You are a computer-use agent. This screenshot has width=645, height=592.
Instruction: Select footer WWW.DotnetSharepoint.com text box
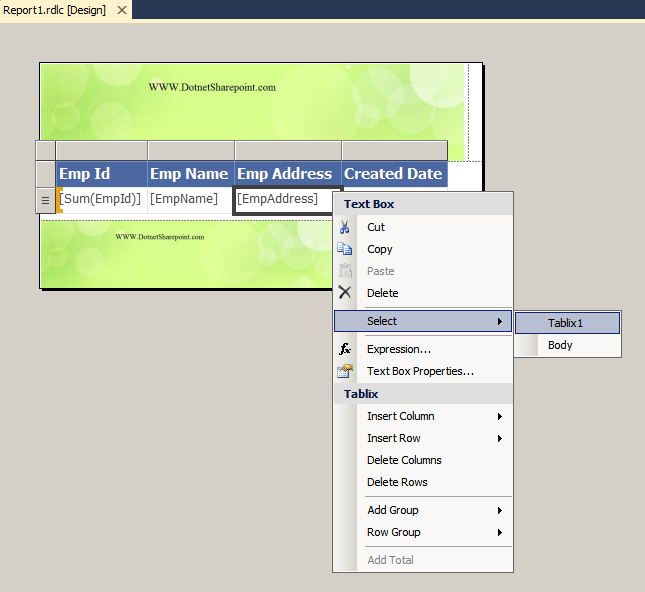160,237
